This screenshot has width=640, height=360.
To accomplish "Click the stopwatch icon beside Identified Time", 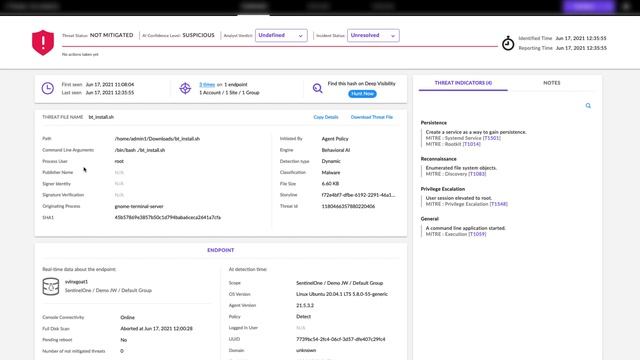I will click(508, 43).
